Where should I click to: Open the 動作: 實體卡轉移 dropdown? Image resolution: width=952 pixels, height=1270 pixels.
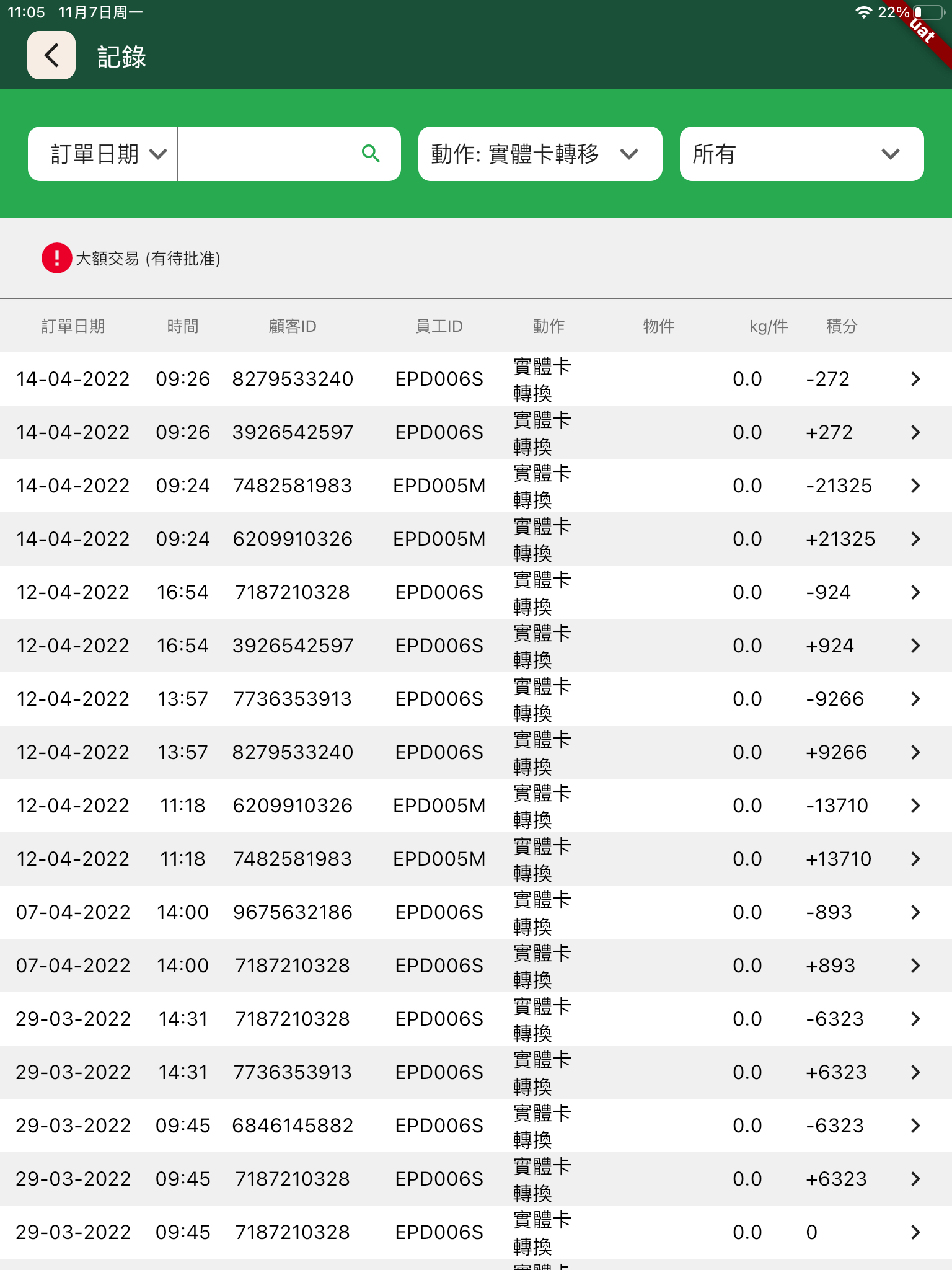click(x=540, y=154)
